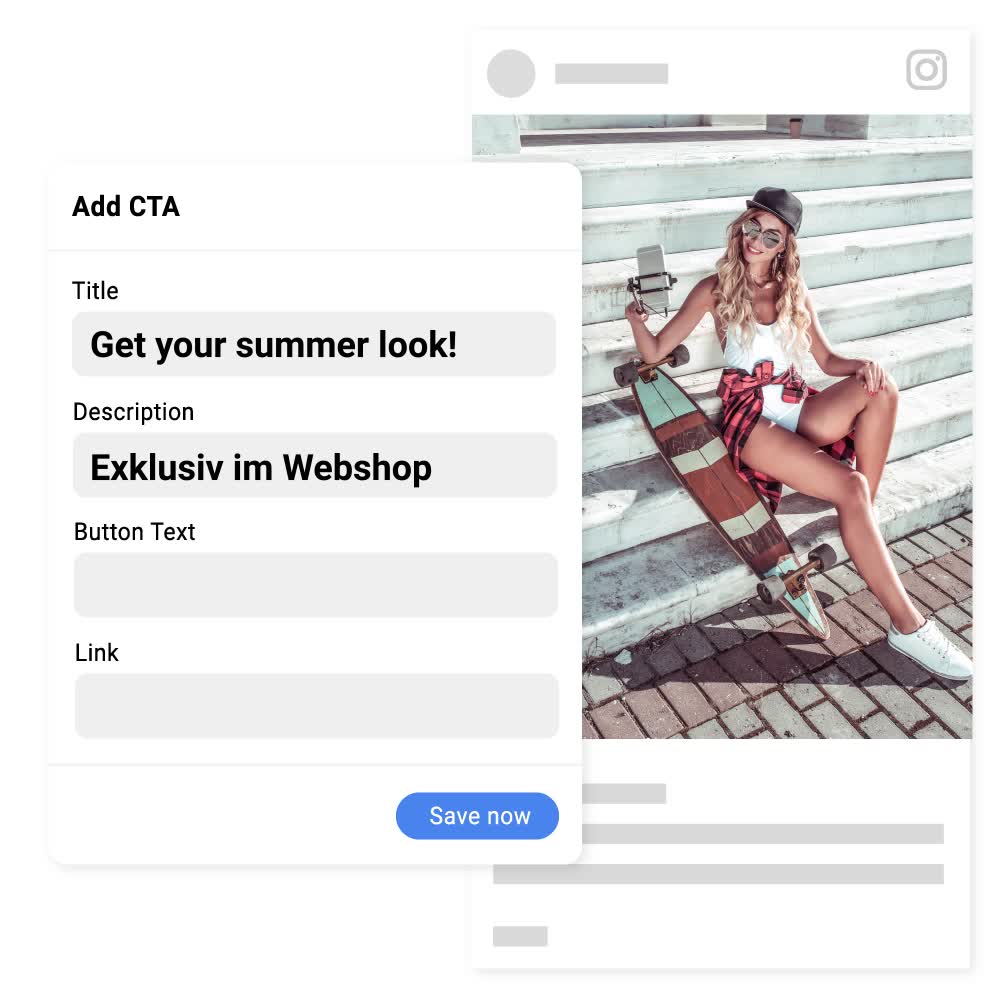Viewport: 1000px width, 1000px height.
Task: Click the longboard in the post photo
Action: pyautogui.click(x=724, y=488)
